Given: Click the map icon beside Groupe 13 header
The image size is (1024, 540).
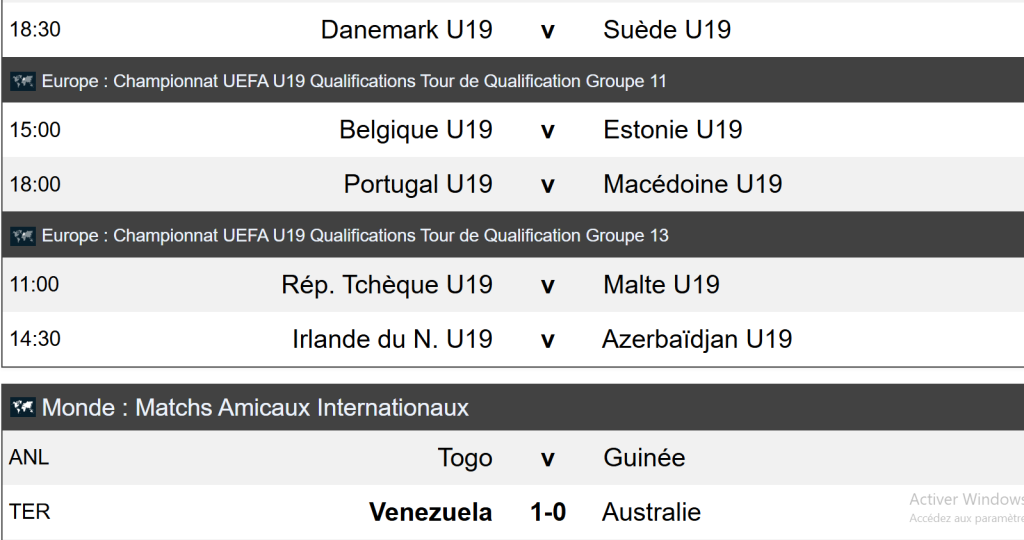Looking at the screenshot, I should coord(23,236).
